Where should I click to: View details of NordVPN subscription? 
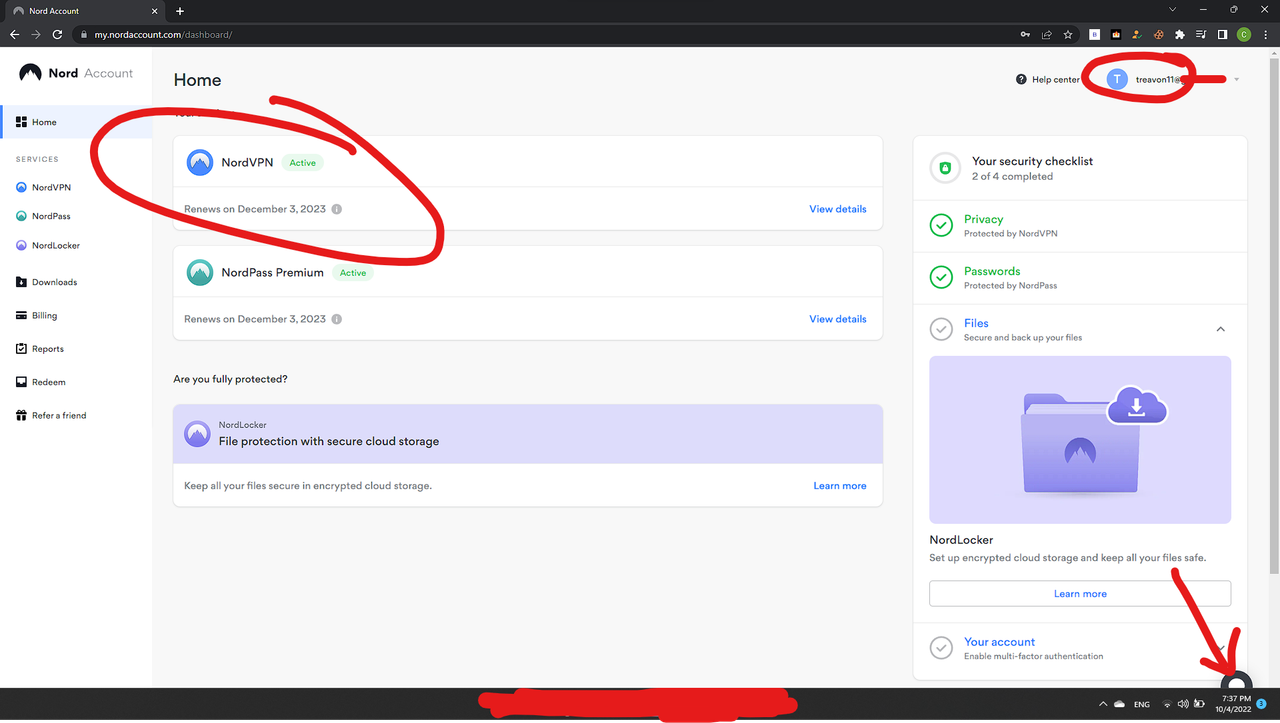pos(837,209)
